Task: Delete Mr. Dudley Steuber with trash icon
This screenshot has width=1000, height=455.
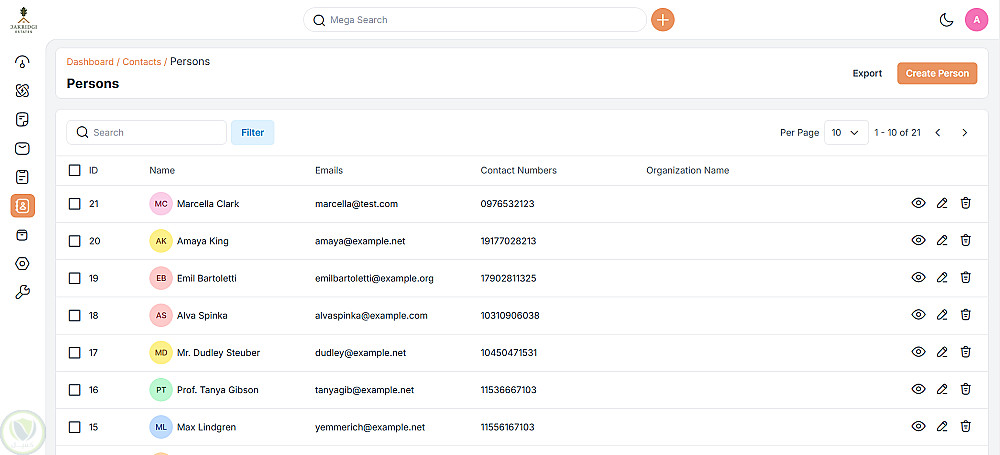Action: 966,352
